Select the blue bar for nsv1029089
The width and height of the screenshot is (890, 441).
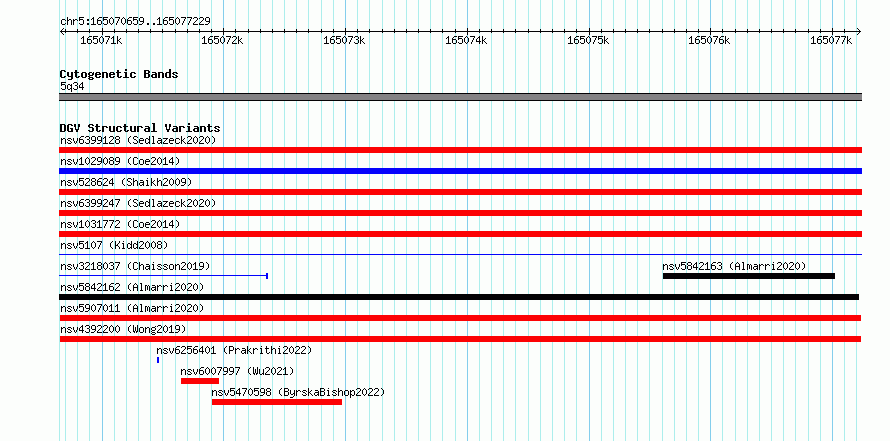pyautogui.click(x=460, y=171)
